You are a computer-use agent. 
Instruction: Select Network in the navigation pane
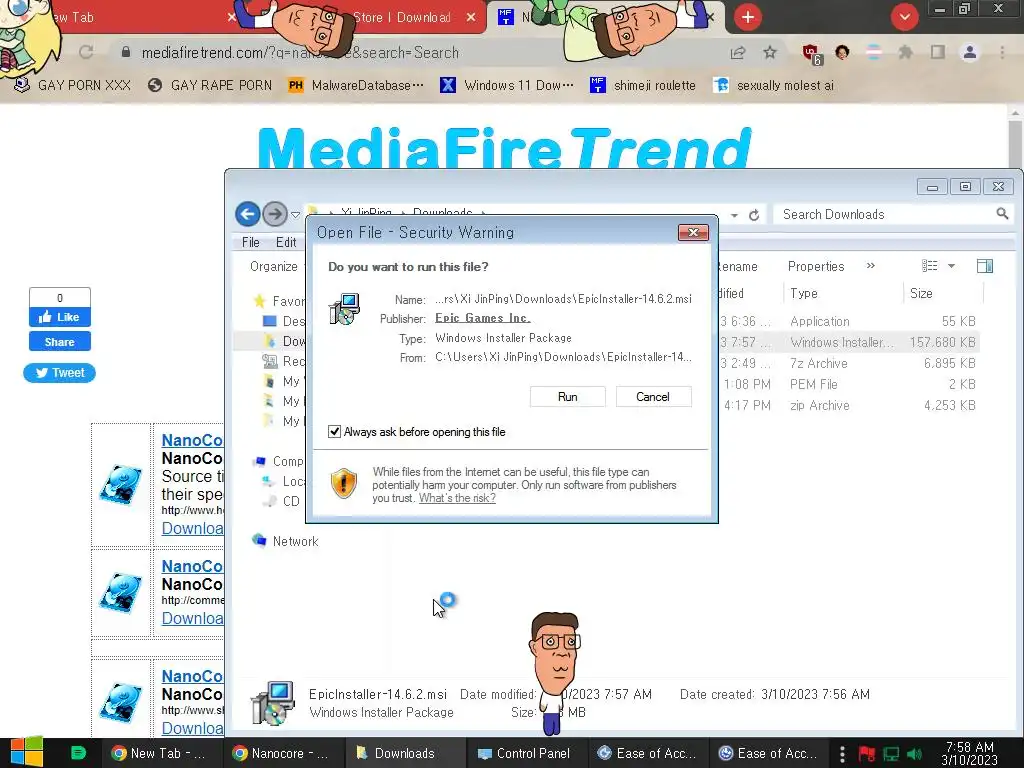[x=286, y=541]
